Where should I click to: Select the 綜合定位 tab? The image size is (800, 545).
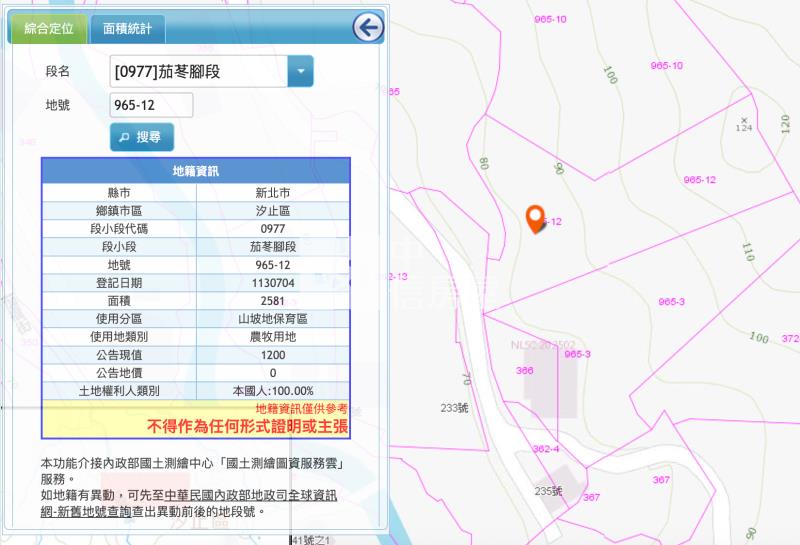[48, 29]
